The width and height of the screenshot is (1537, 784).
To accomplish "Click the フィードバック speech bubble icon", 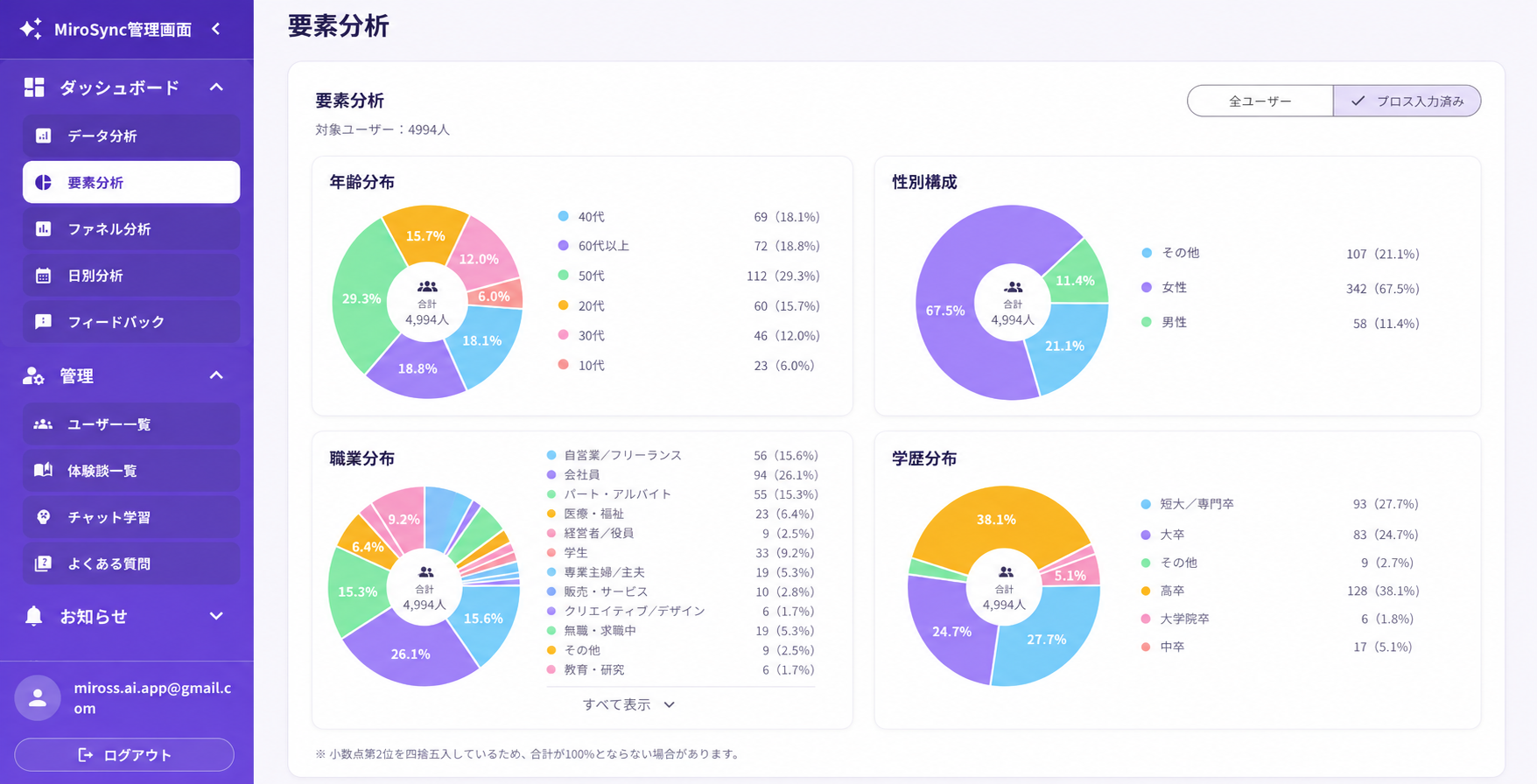I will coord(43,322).
